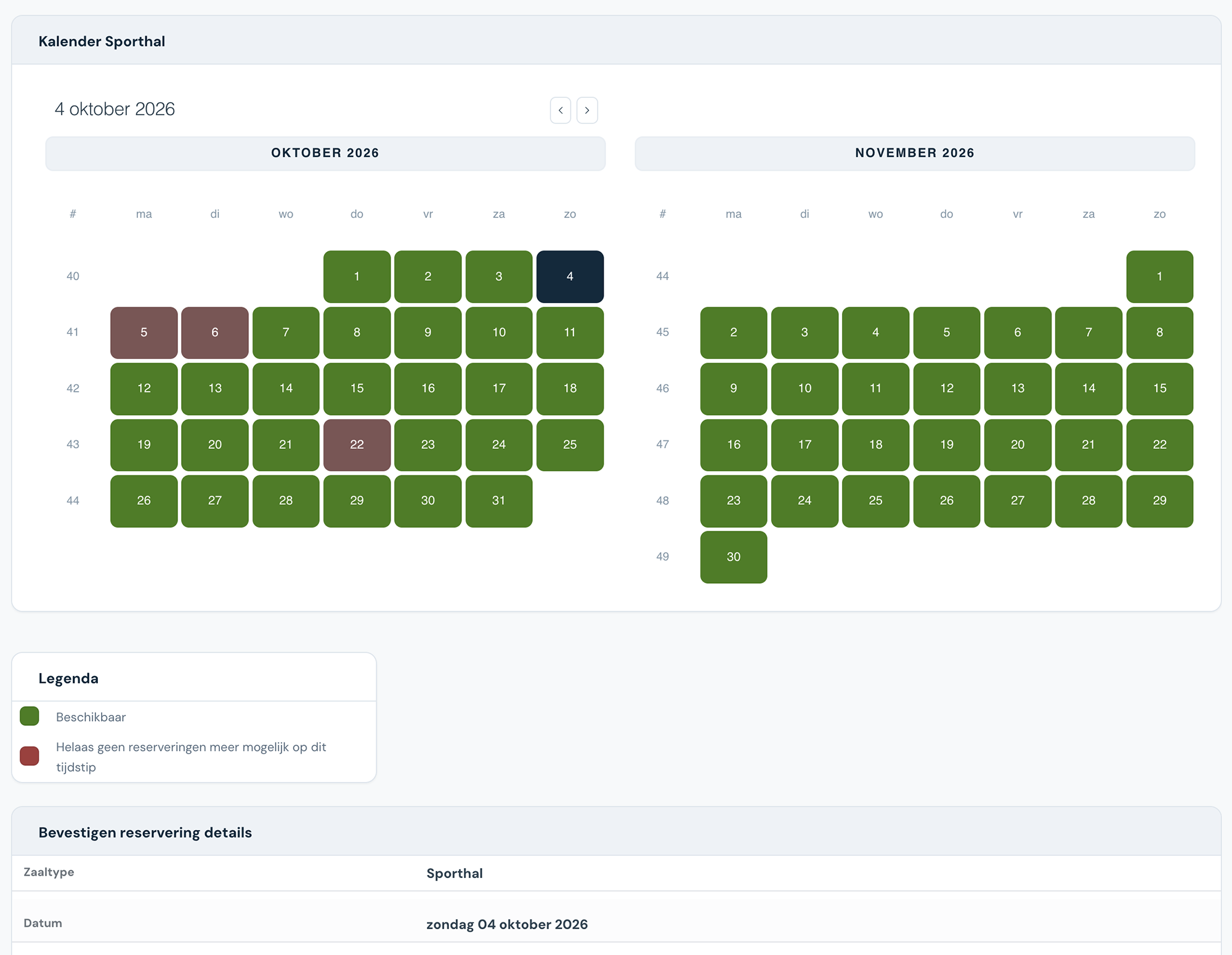Select November 29 date cell

pyautogui.click(x=1160, y=501)
